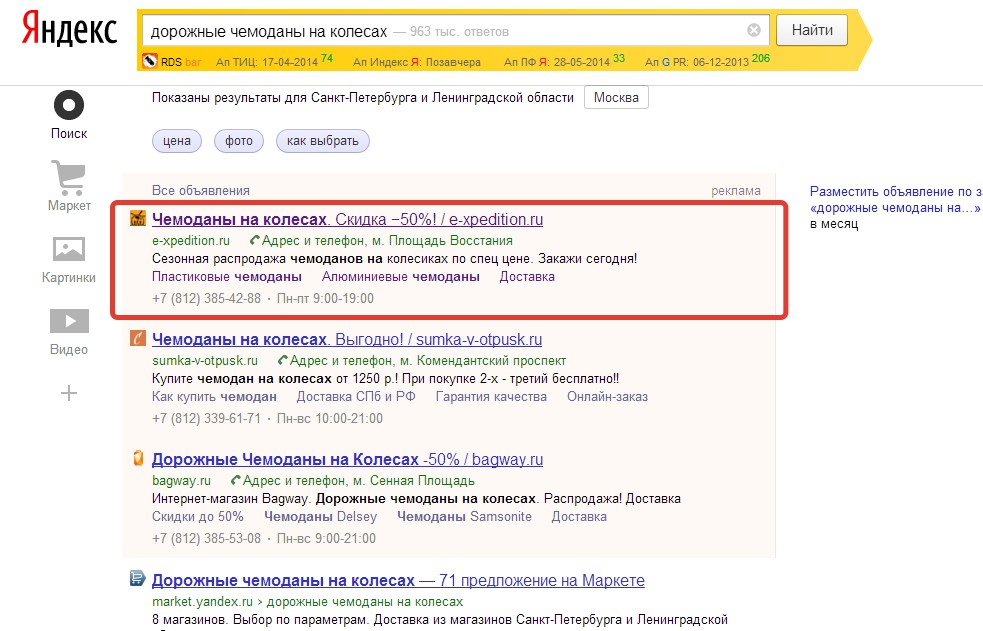Open Доставка СПб и РФ sitelink
983x631 pixels.
pos(356,397)
